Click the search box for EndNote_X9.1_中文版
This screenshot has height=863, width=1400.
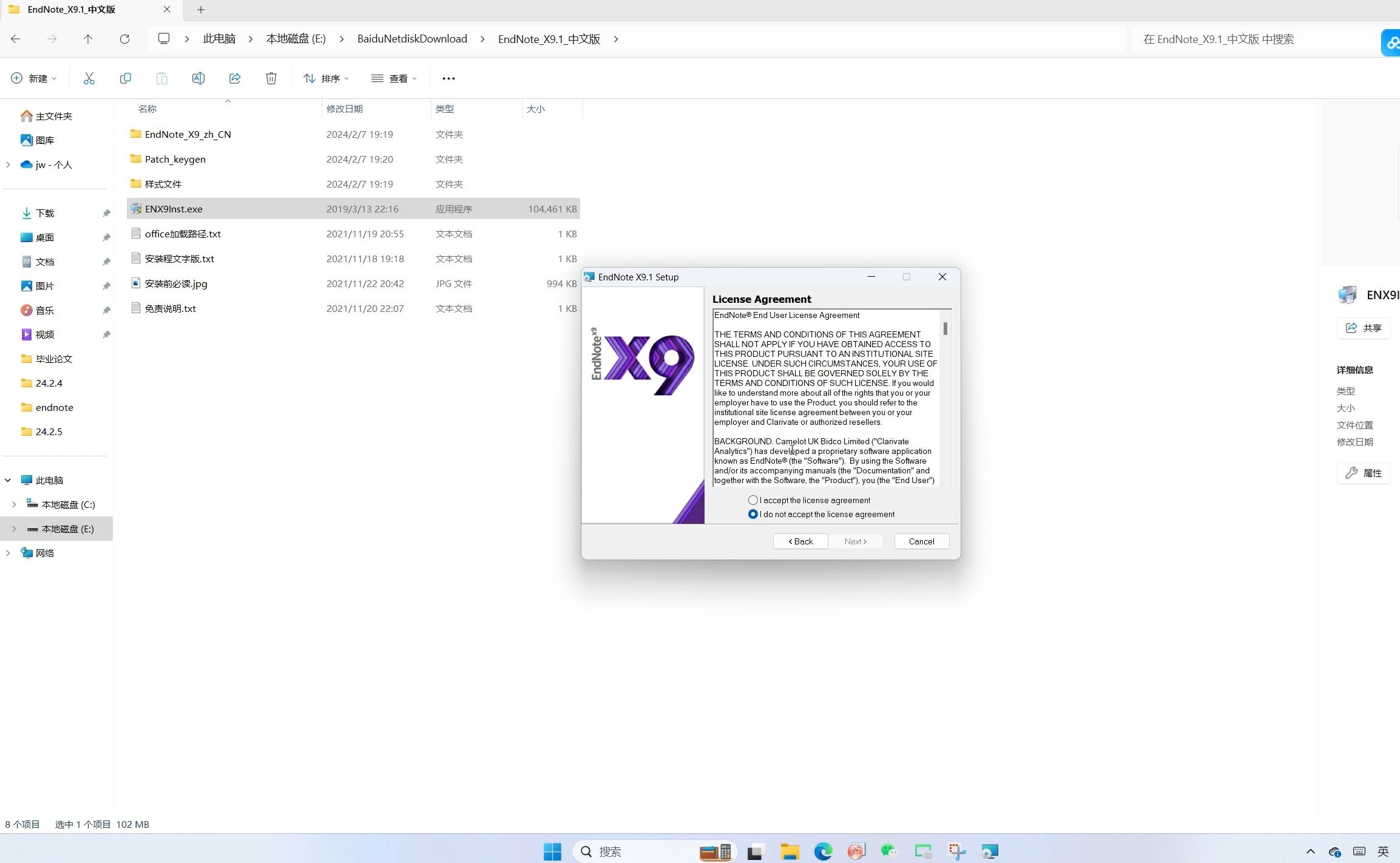tap(1253, 39)
